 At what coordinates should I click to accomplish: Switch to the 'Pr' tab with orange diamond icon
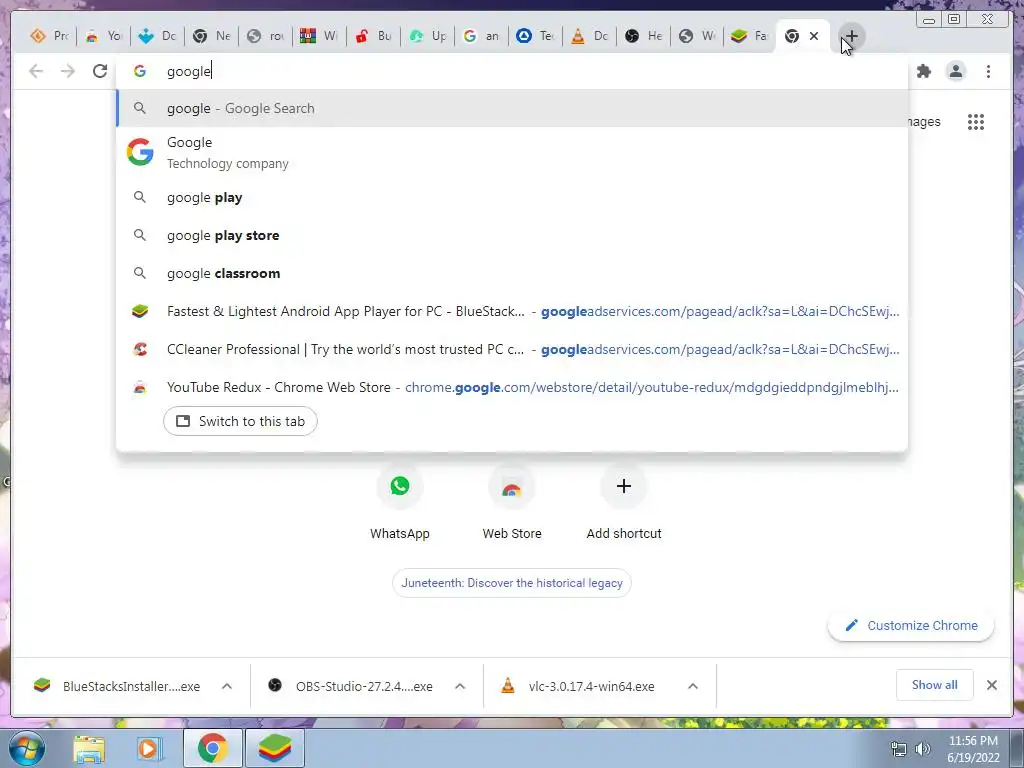coord(50,36)
